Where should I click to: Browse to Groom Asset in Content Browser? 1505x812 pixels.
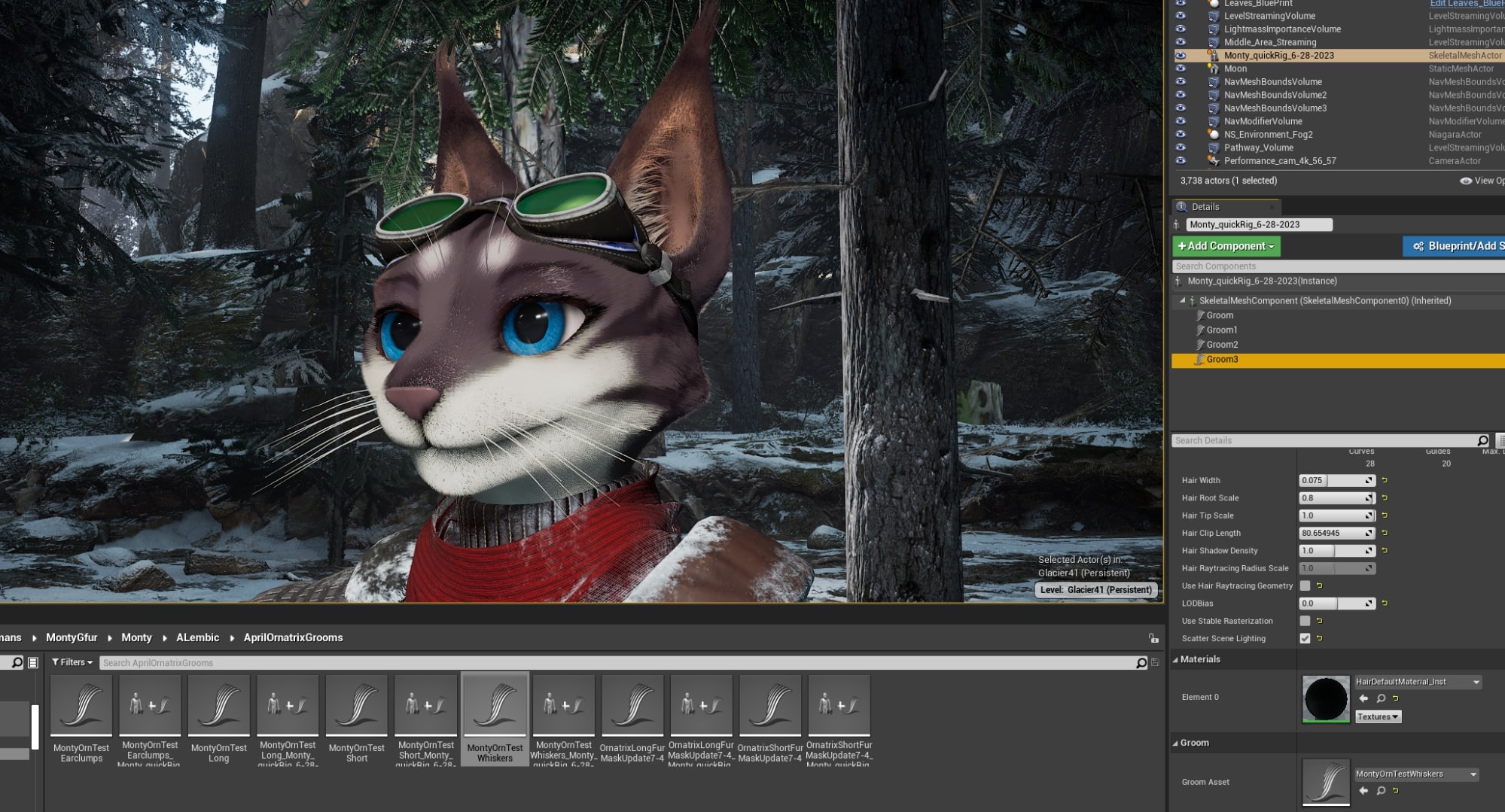pos(1381,790)
